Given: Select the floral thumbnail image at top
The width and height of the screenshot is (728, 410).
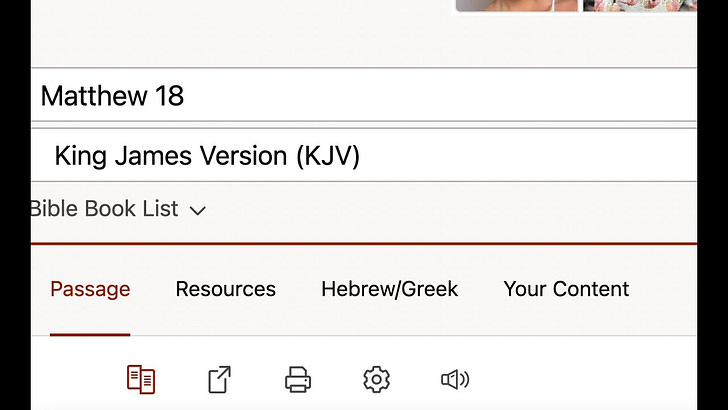Looking at the screenshot, I should [x=640, y=6].
